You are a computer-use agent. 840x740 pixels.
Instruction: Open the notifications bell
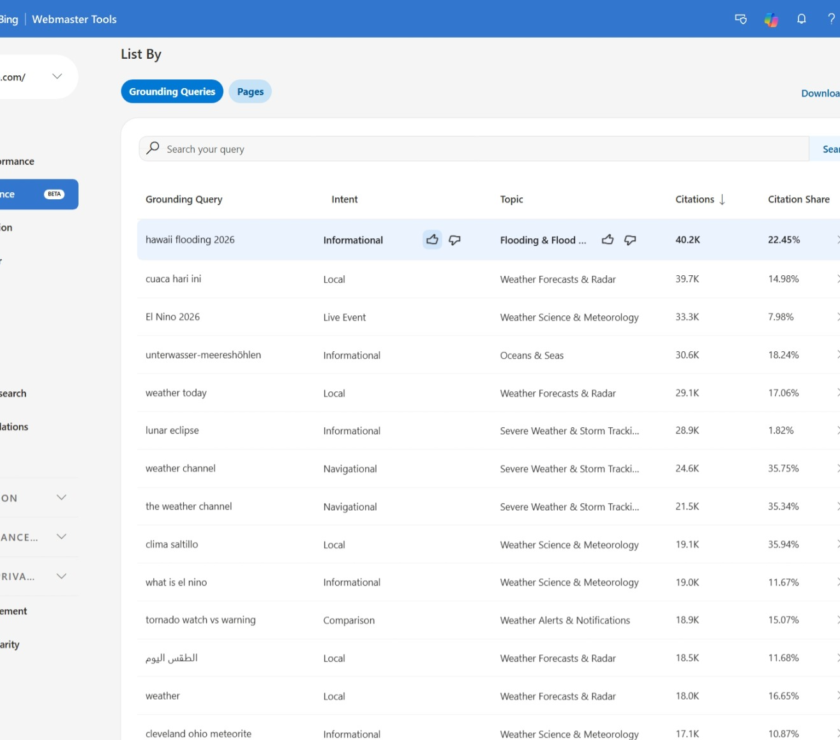click(x=801, y=19)
